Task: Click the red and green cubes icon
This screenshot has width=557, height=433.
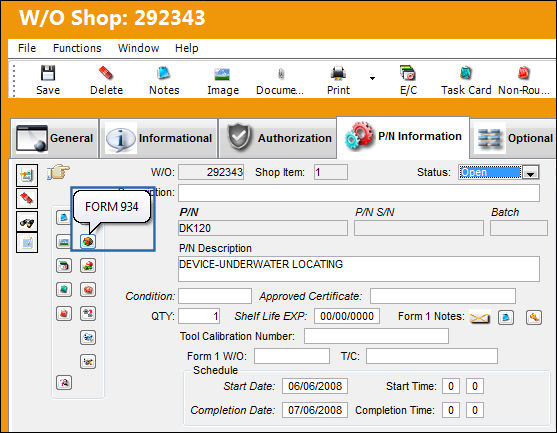Action: [x=88, y=266]
